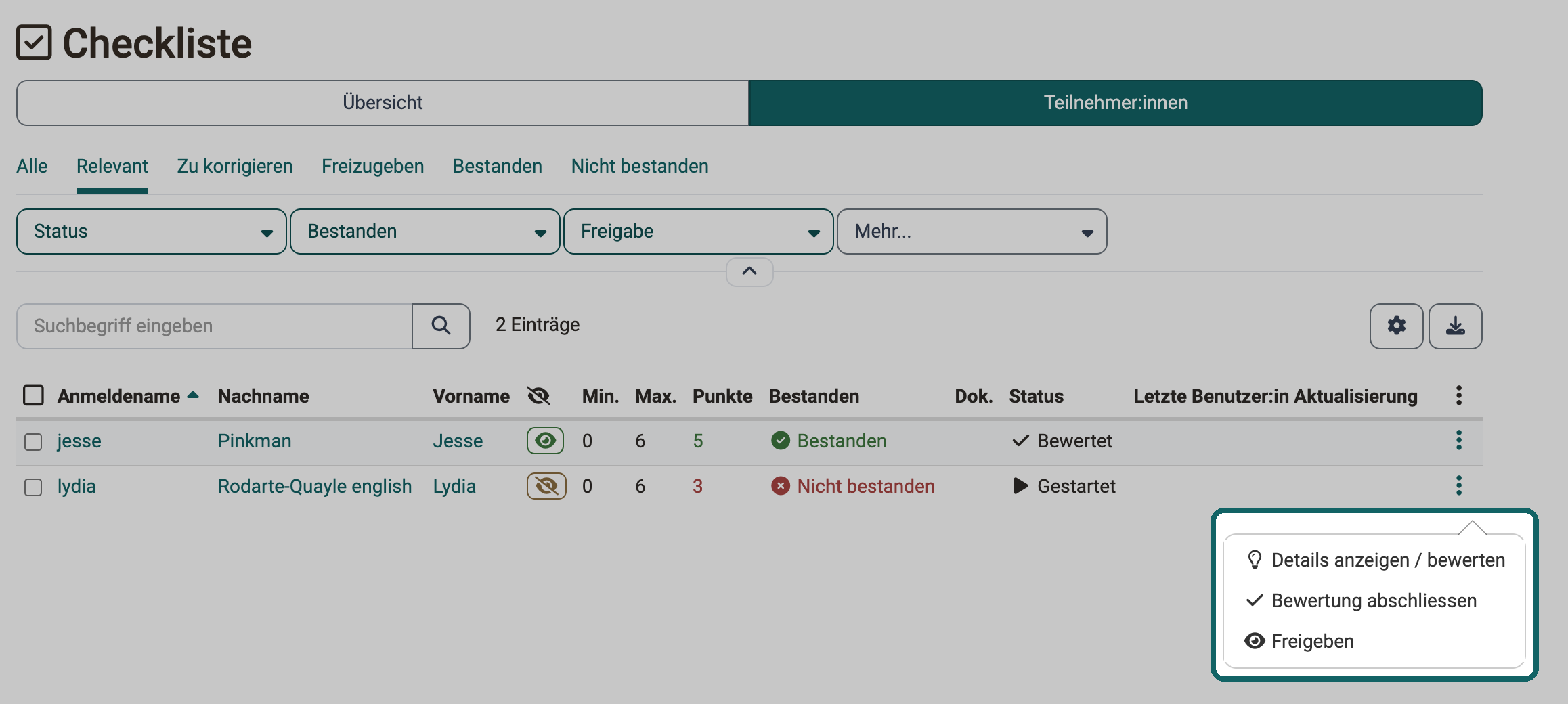
Task: Select the Freizugeben filter tab
Action: pyautogui.click(x=373, y=167)
